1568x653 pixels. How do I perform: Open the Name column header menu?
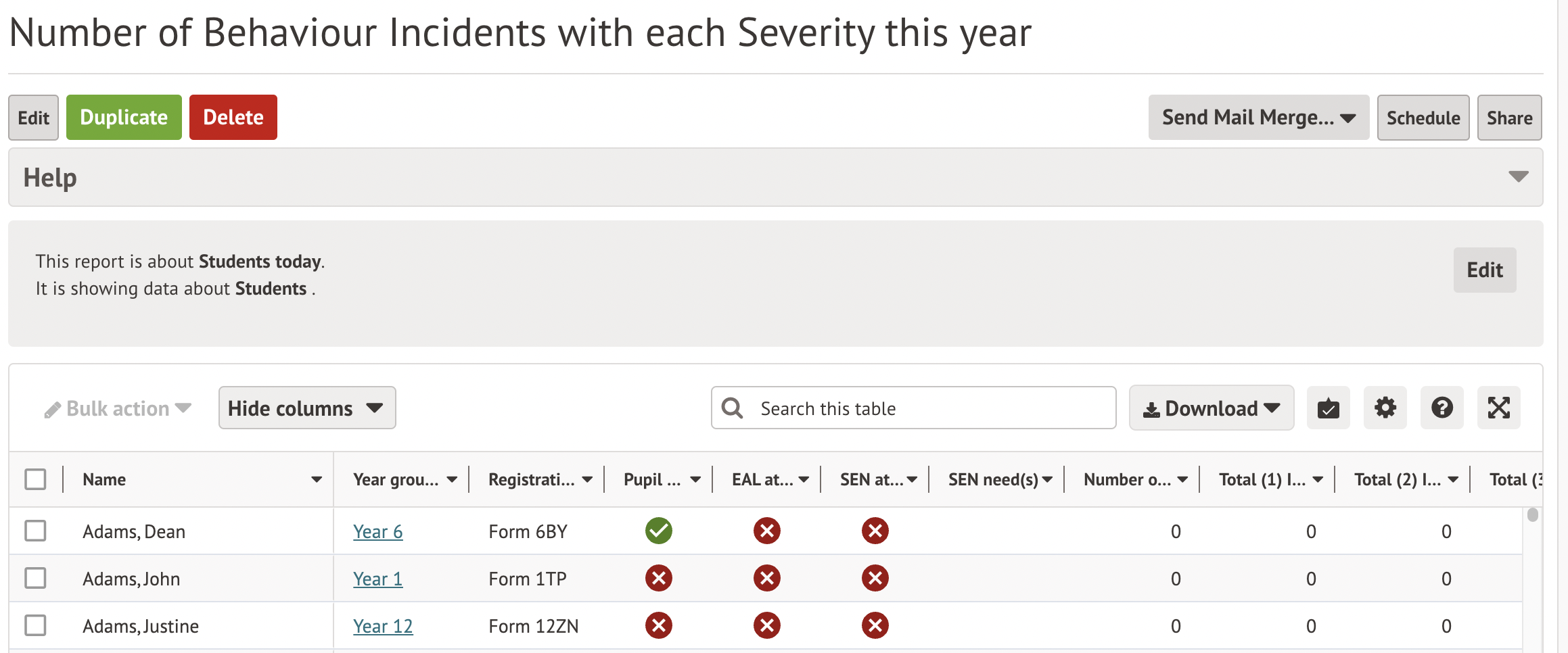click(316, 480)
